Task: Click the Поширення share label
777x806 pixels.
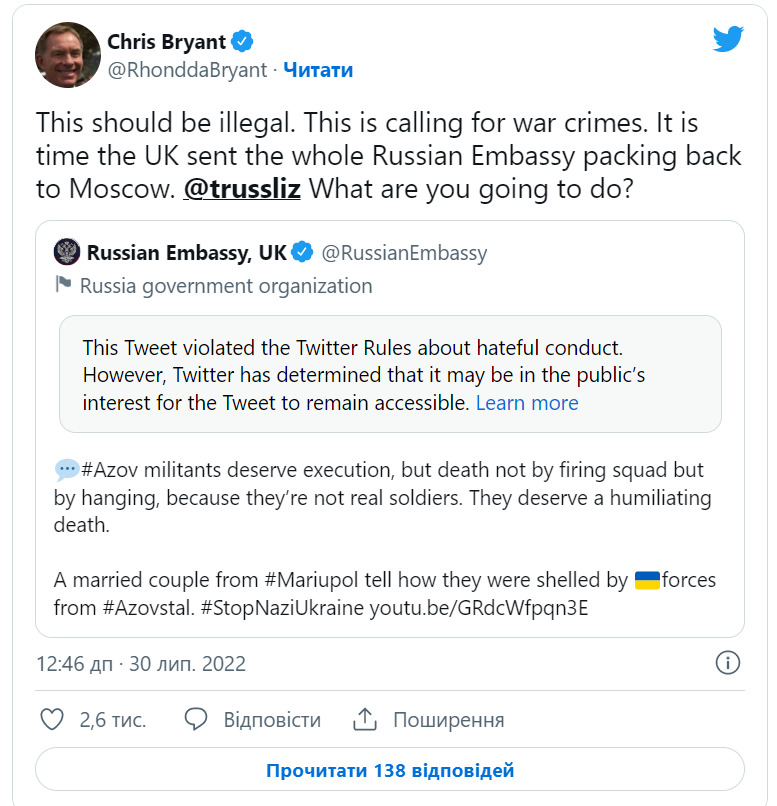Action: pos(448,720)
